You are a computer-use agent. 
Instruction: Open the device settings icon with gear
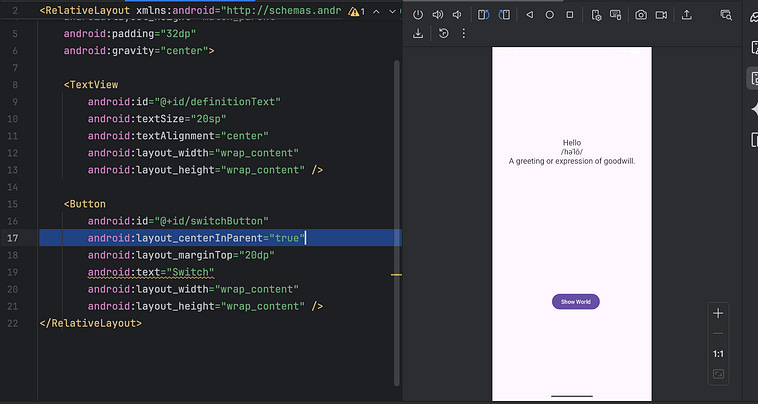[597, 15]
